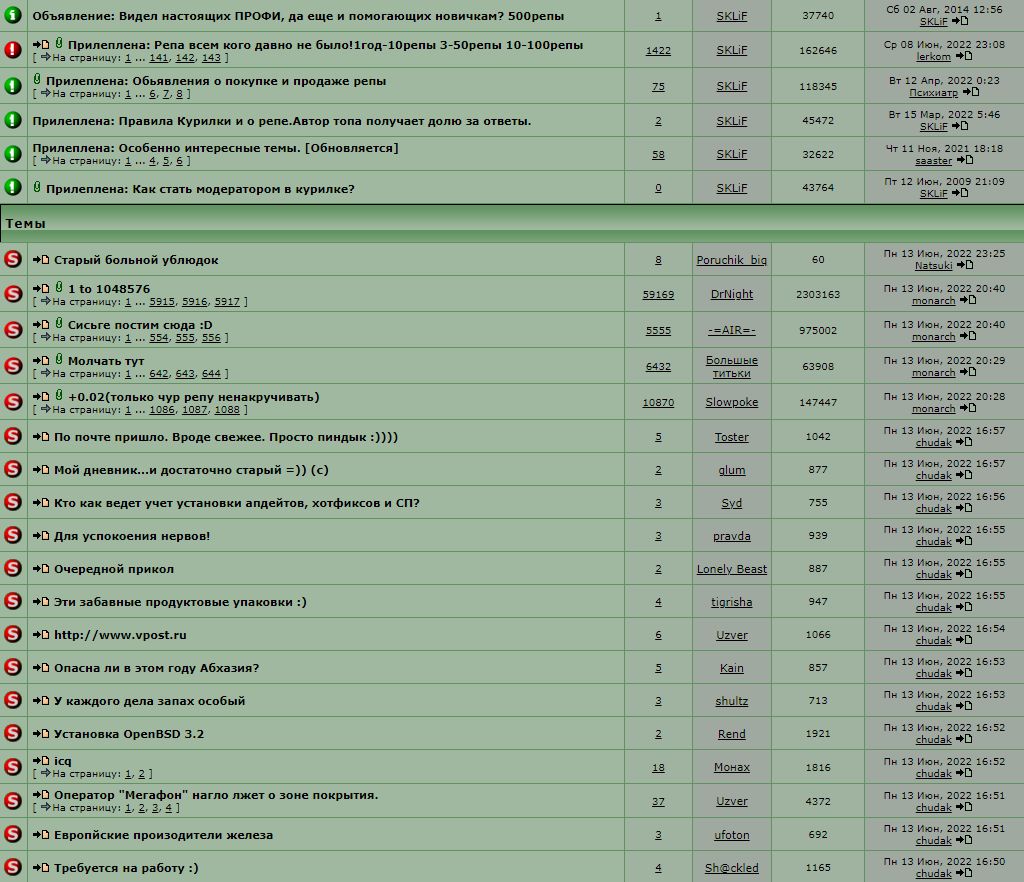Open profile of author Большые титьки

point(731,366)
